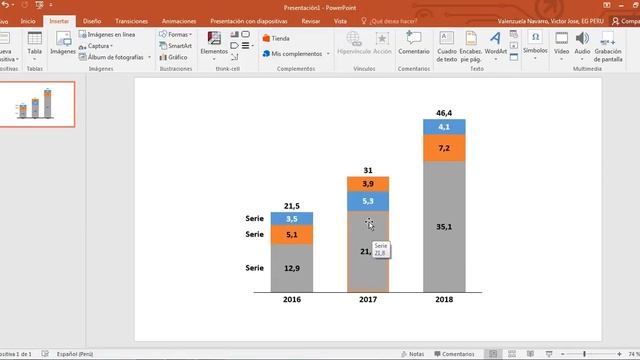Select the orange 7,2 segment in 2018
The image size is (640, 360).
(x=444, y=148)
